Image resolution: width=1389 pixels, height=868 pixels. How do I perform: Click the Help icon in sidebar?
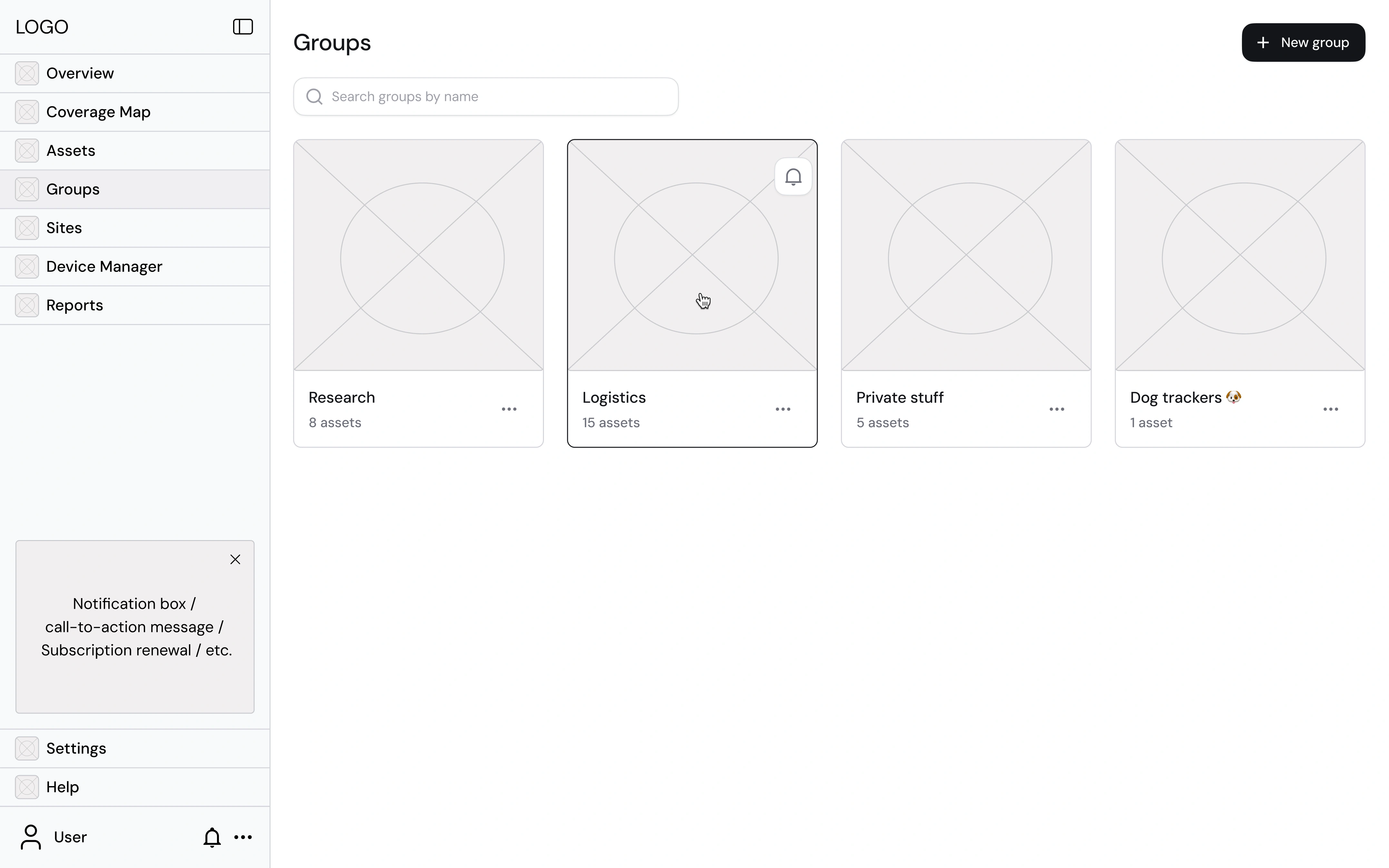tap(26, 786)
